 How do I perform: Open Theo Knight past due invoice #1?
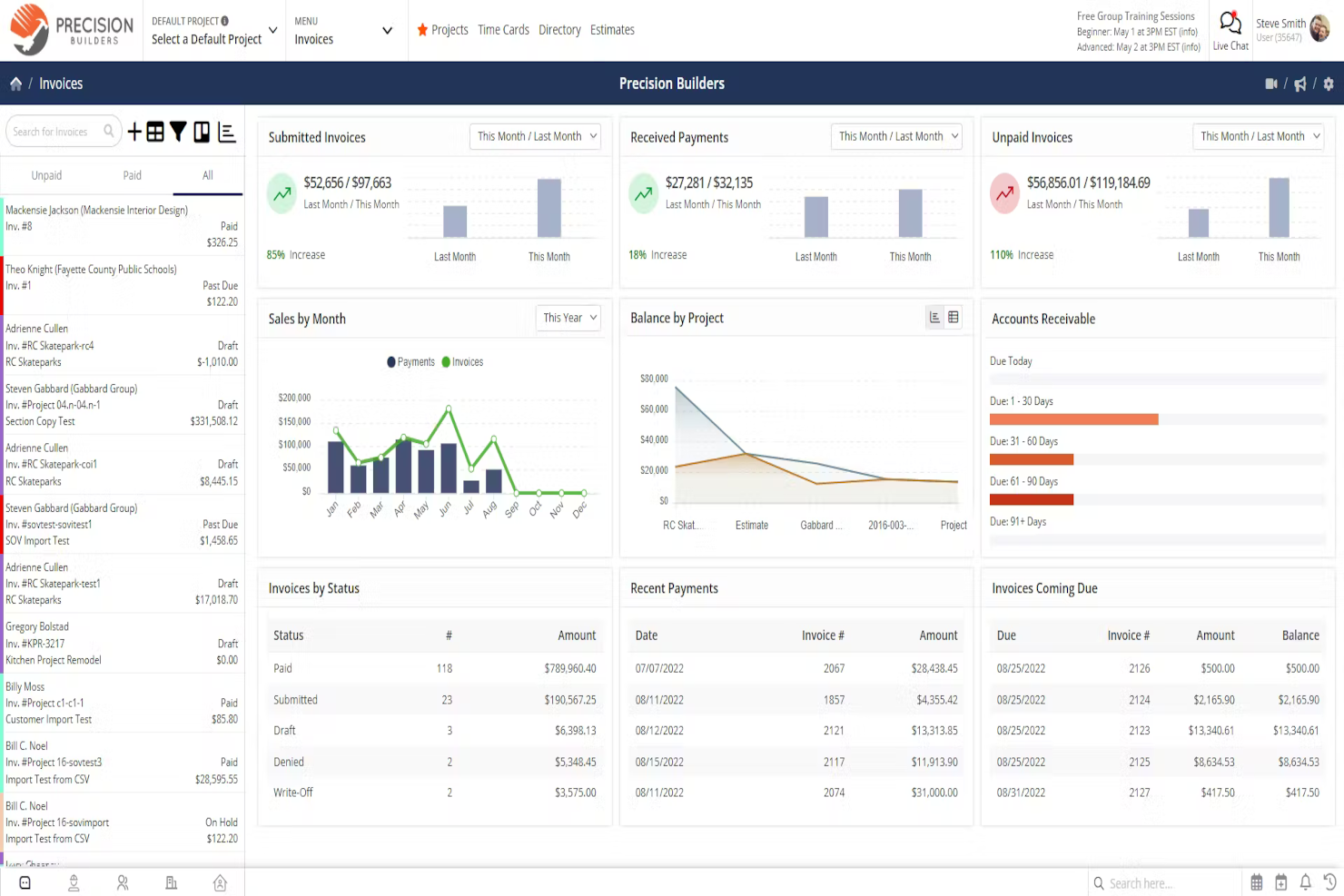point(122,285)
